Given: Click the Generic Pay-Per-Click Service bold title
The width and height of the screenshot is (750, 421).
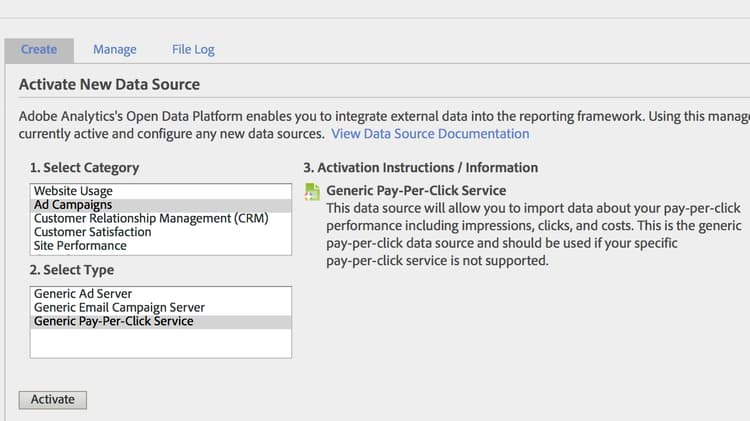Looking at the screenshot, I should pos(416,190).
